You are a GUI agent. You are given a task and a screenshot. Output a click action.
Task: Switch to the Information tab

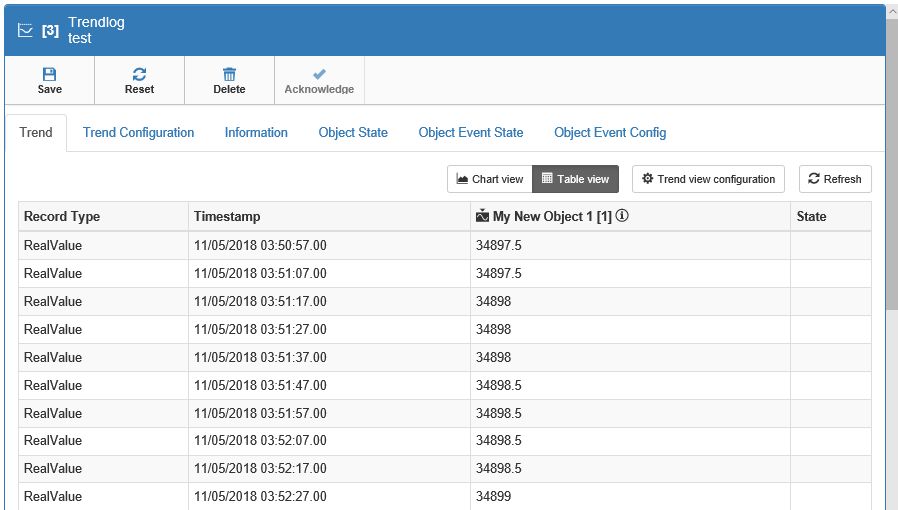coord(256,133)
